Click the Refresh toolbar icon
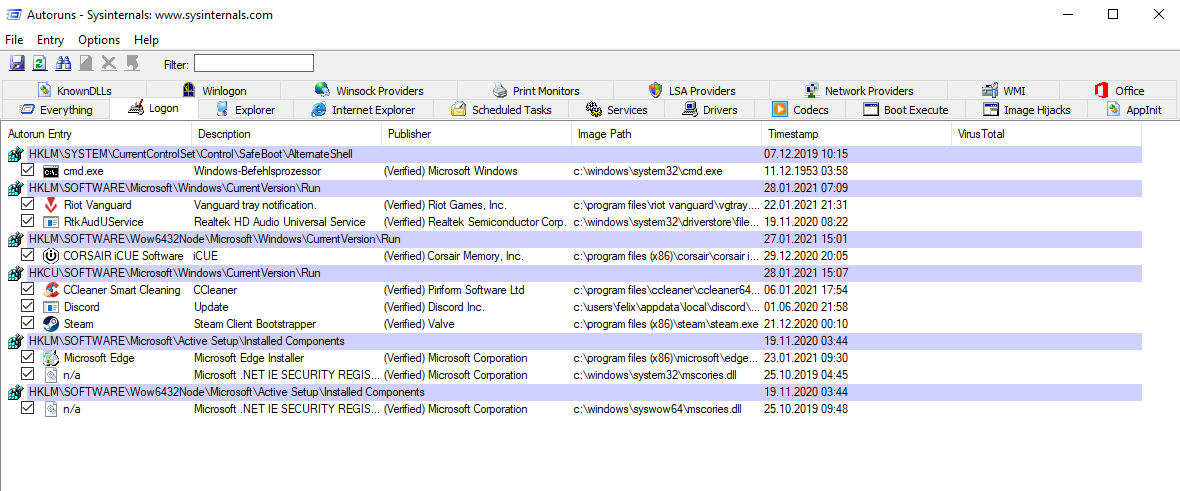This screenshot has width=1180, height=491. (x=40, y=63)
